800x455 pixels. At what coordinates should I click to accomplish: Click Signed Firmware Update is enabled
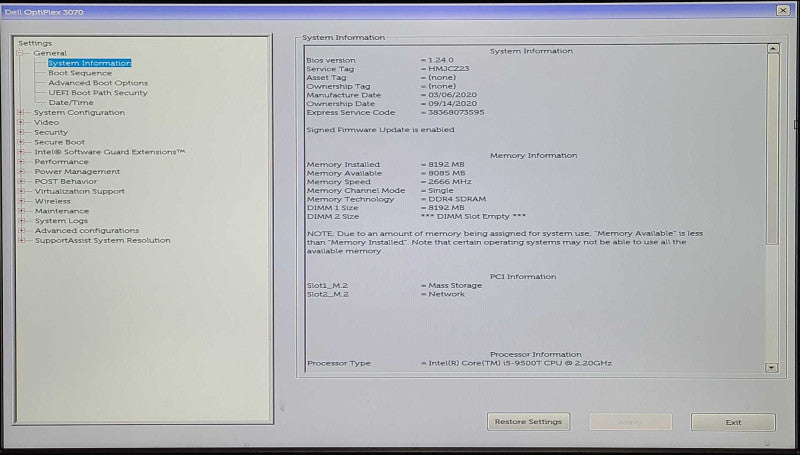380,130
